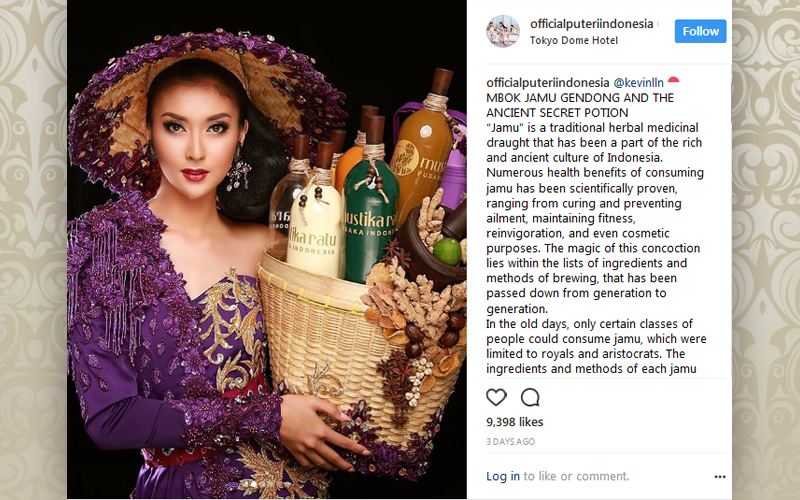Open the @kevinlln mention
This screenshot has height=500, width=800.
pos(638,83)
